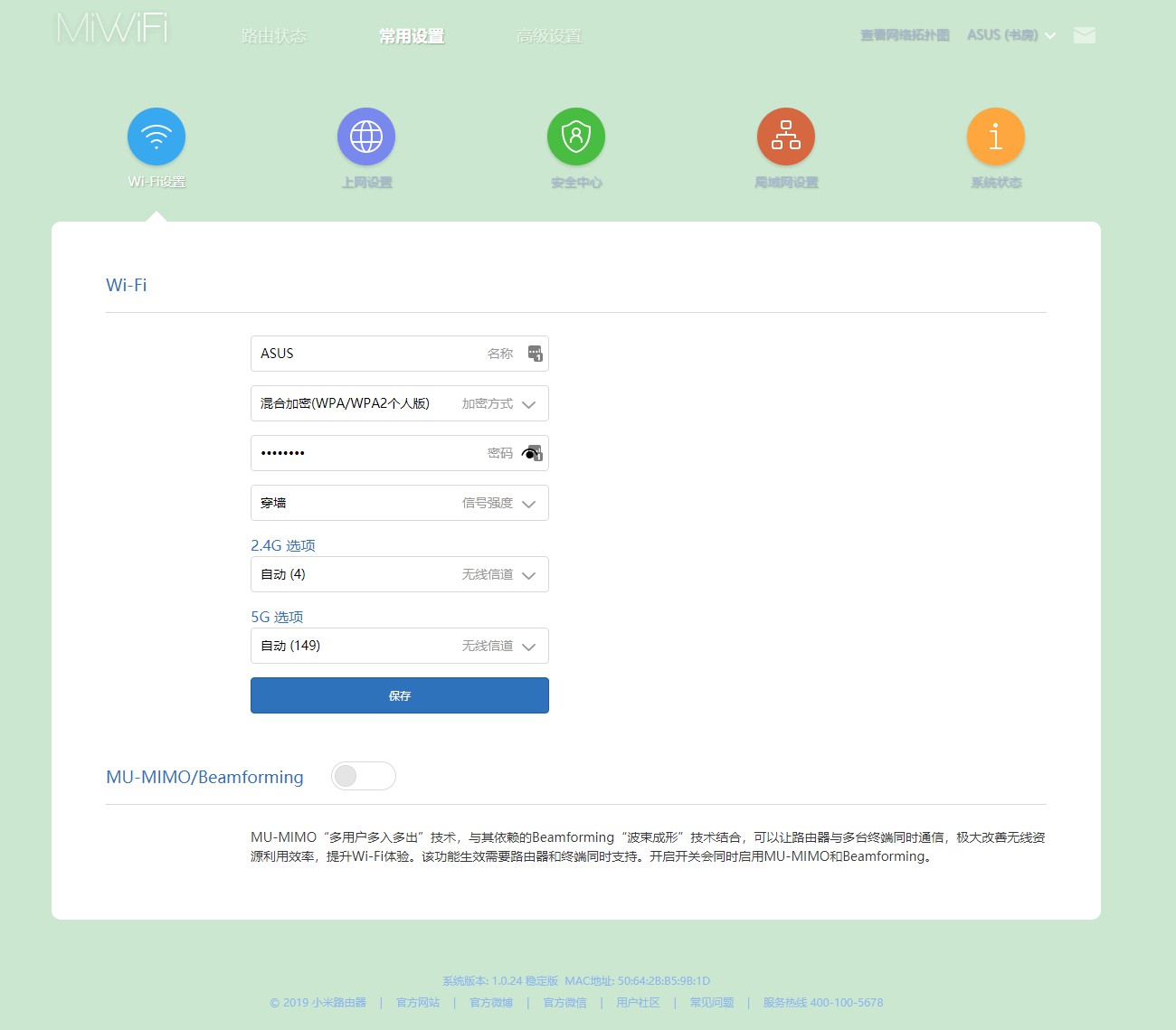
Task: View 系统状态 info icon
Action: [995, 136]
